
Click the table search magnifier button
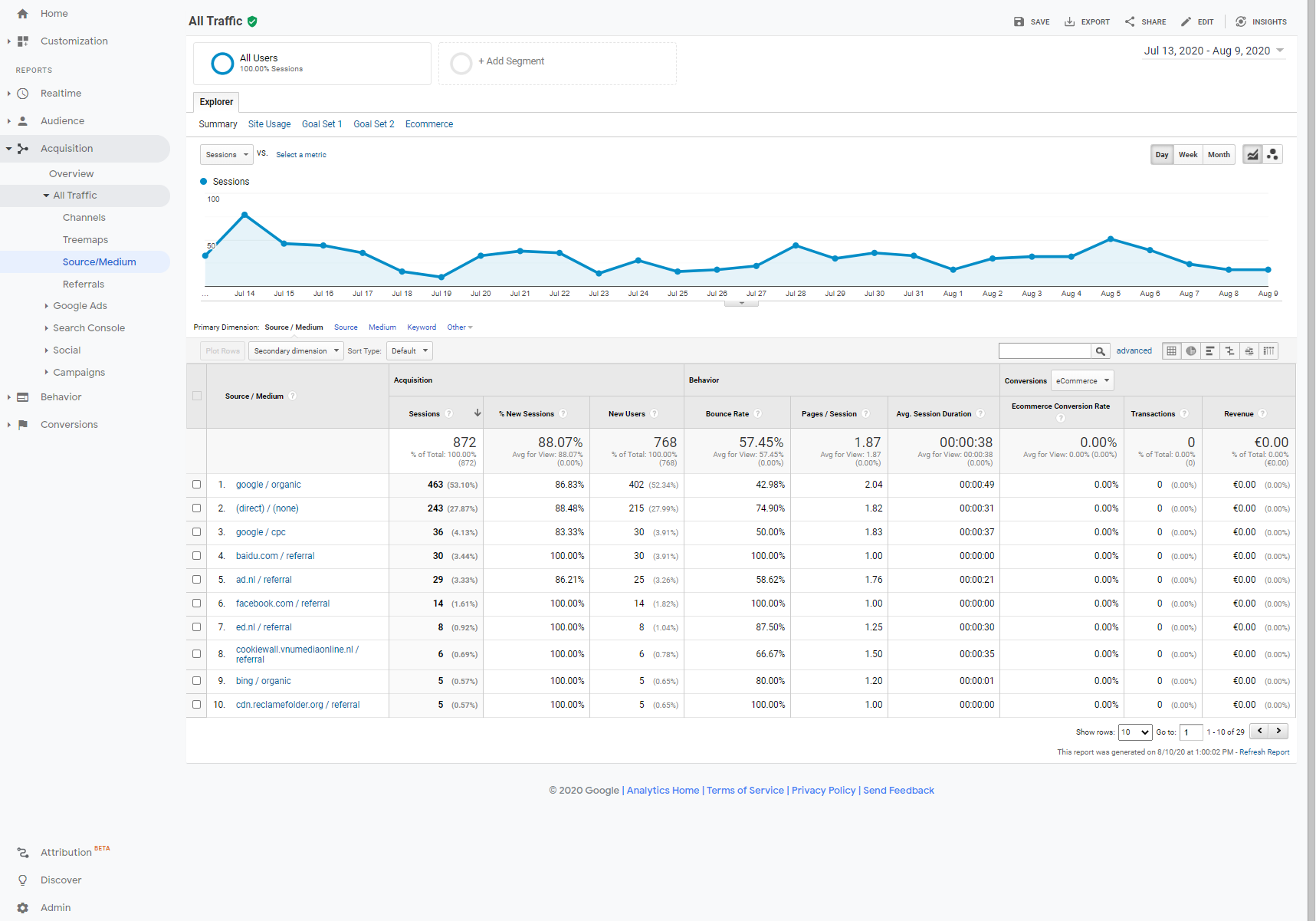click(1100, 351)
